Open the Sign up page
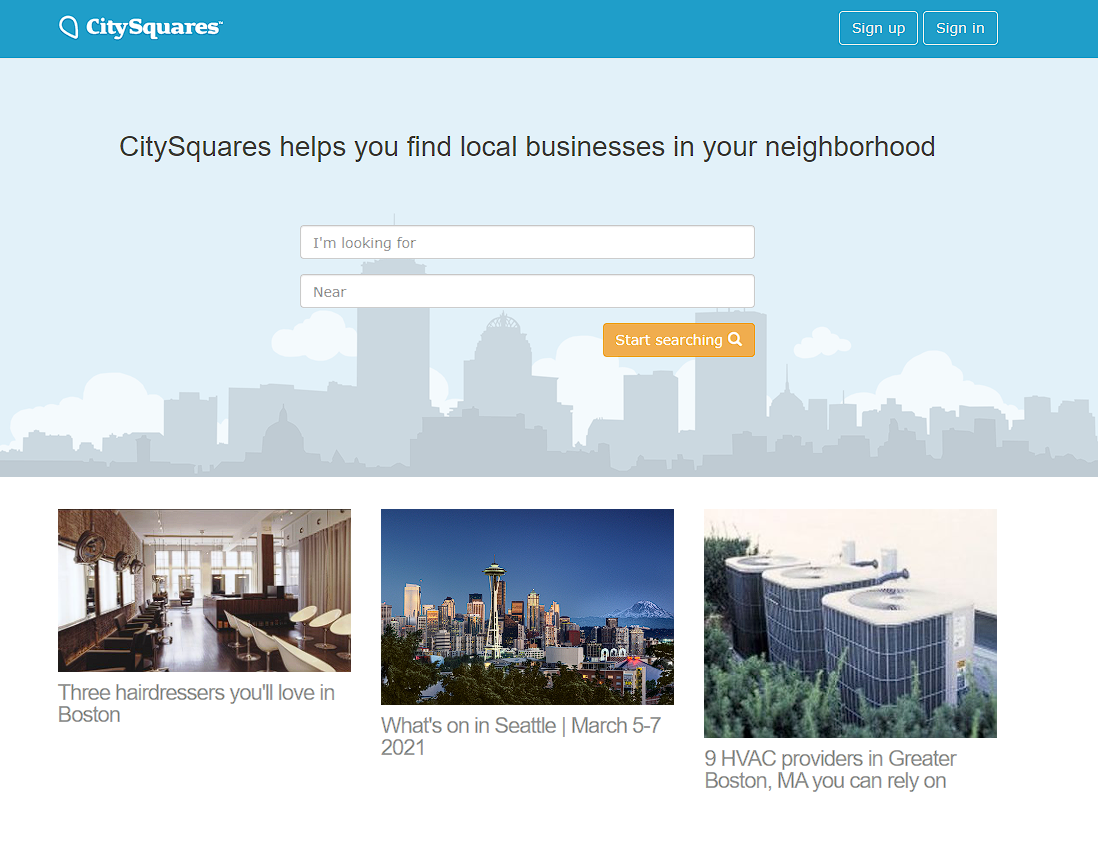The width and height of the screenshot is (1098, 859). click(x=878, y=28)
